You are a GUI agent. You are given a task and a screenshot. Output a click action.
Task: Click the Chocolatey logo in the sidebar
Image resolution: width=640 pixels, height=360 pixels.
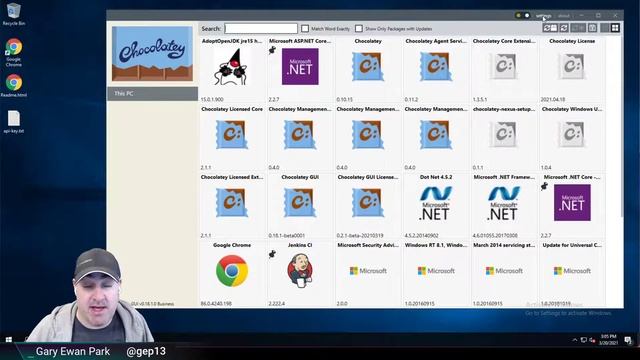point(152,53)
